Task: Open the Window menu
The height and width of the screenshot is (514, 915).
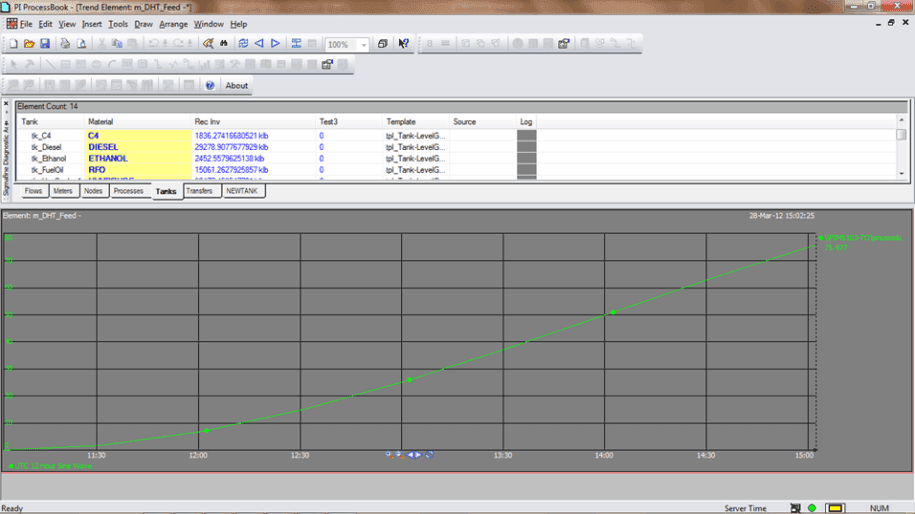Action: coord(208,24)
